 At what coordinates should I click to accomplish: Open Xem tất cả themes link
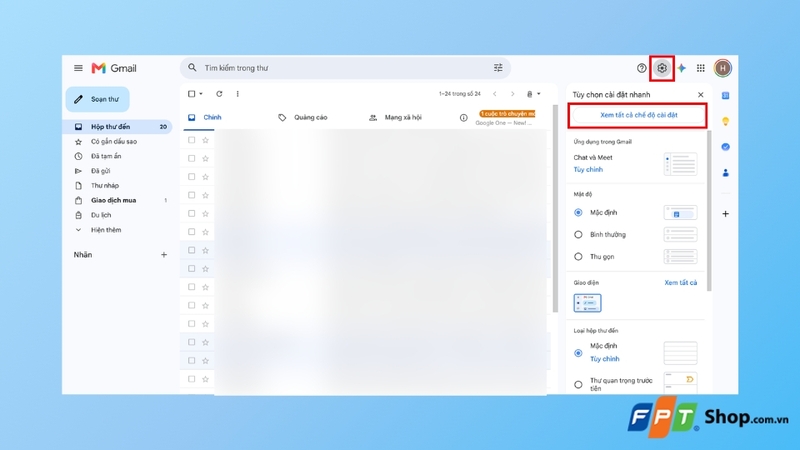click(680, 283)
